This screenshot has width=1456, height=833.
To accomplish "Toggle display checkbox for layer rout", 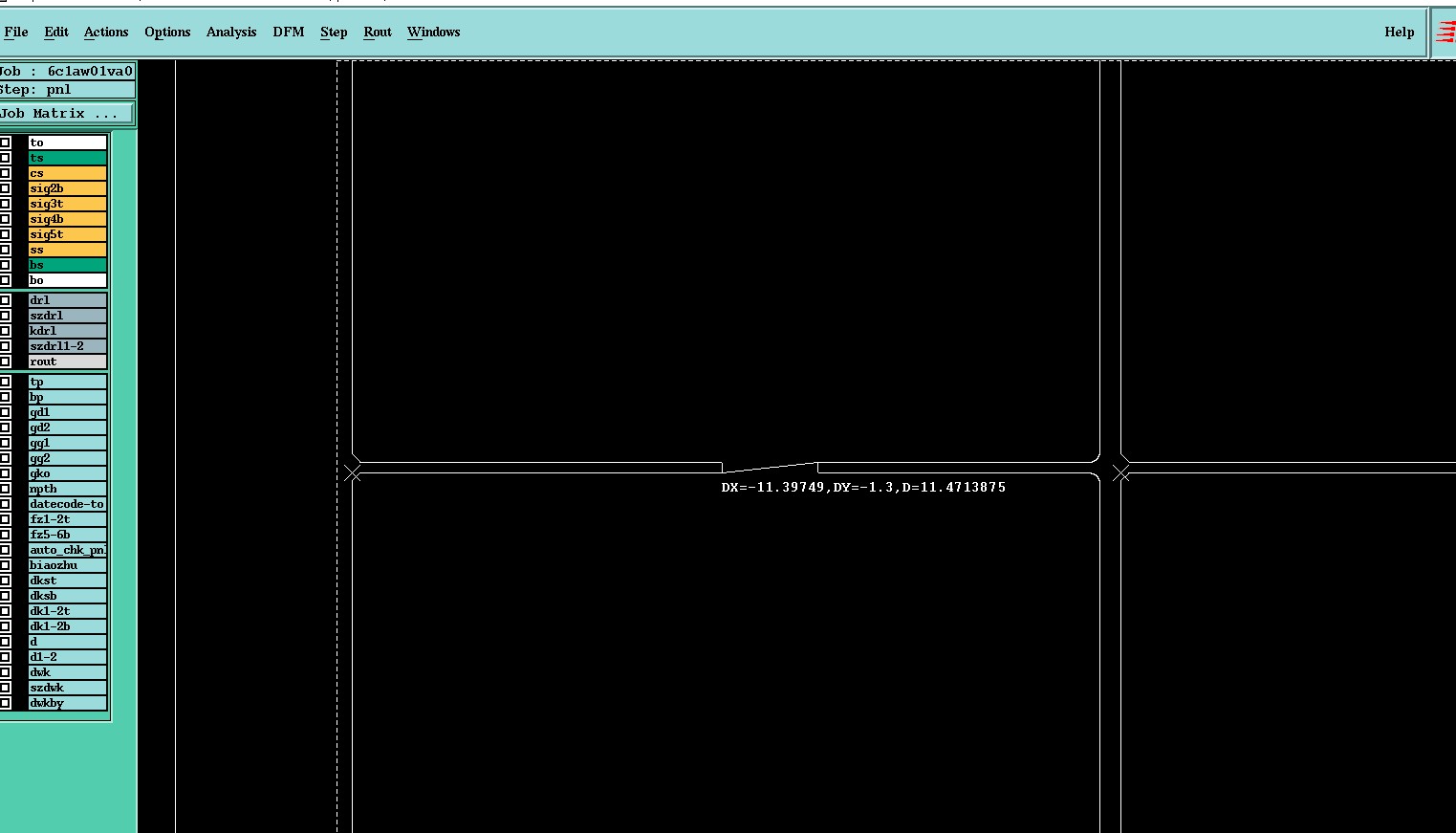I will (6, 362).
